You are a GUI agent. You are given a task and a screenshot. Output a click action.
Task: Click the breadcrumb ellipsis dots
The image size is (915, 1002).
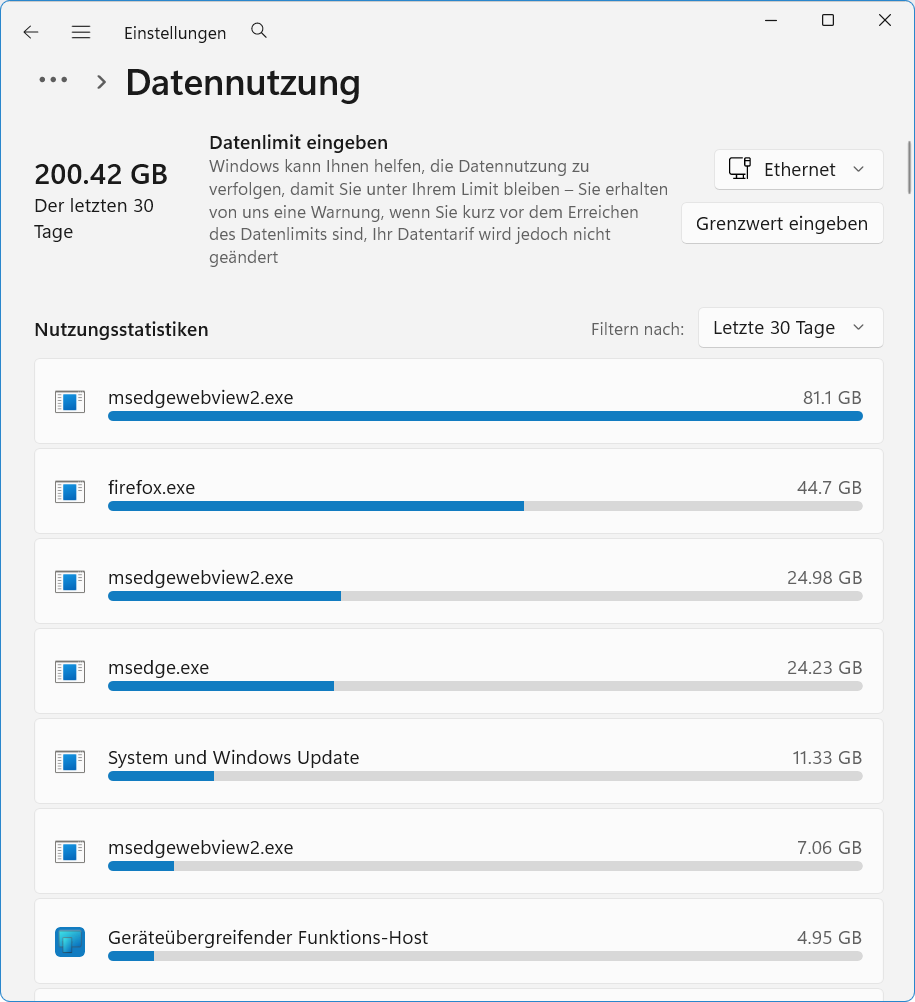(53, 80)
